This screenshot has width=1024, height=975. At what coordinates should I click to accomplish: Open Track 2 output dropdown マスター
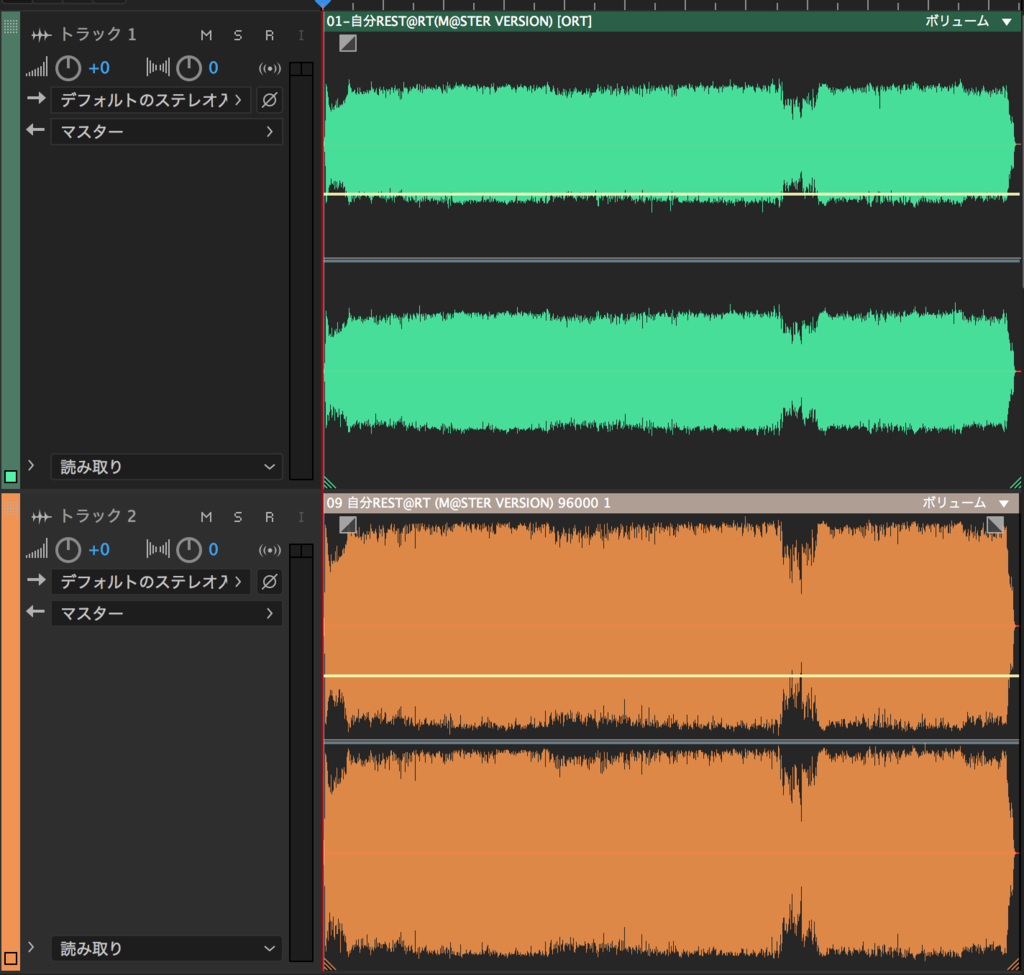point(167,614)
